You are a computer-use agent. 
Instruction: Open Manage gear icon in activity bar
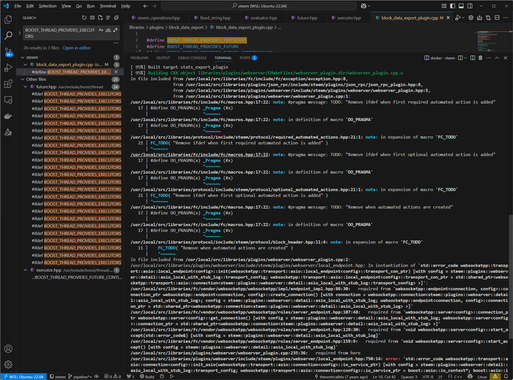(8, 364)
